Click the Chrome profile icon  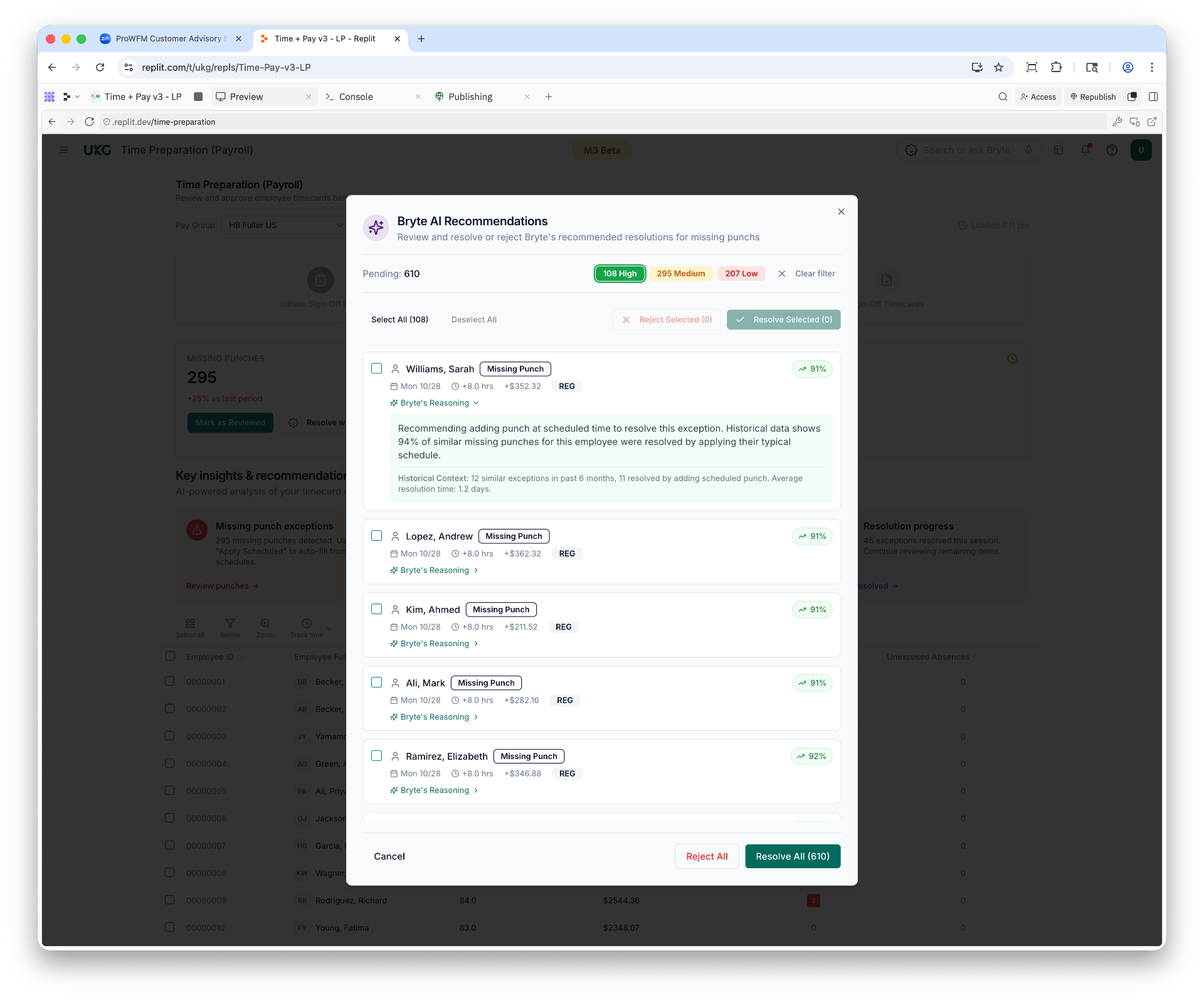click(1127, 67)
